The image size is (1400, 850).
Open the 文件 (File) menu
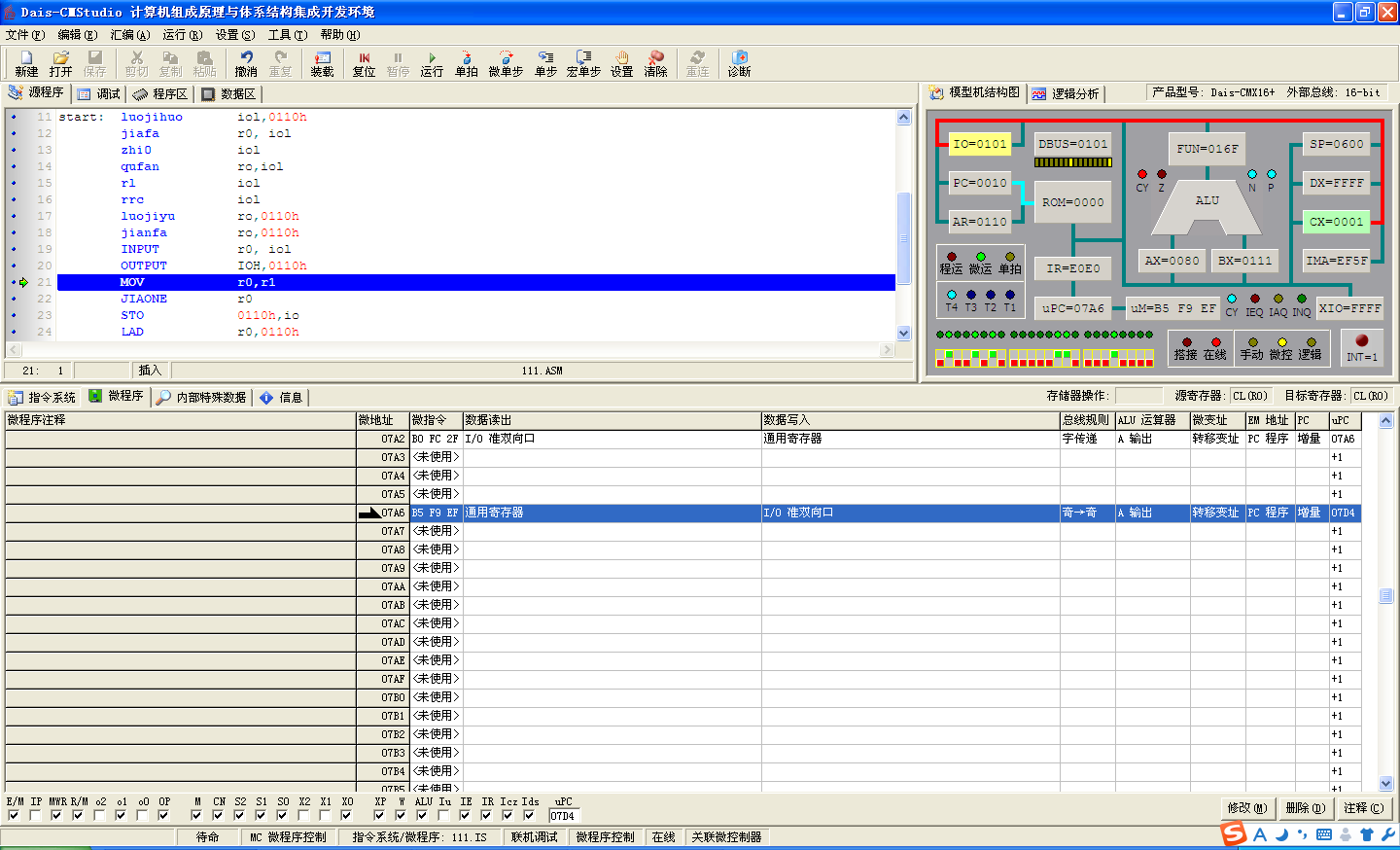(24, 35)
